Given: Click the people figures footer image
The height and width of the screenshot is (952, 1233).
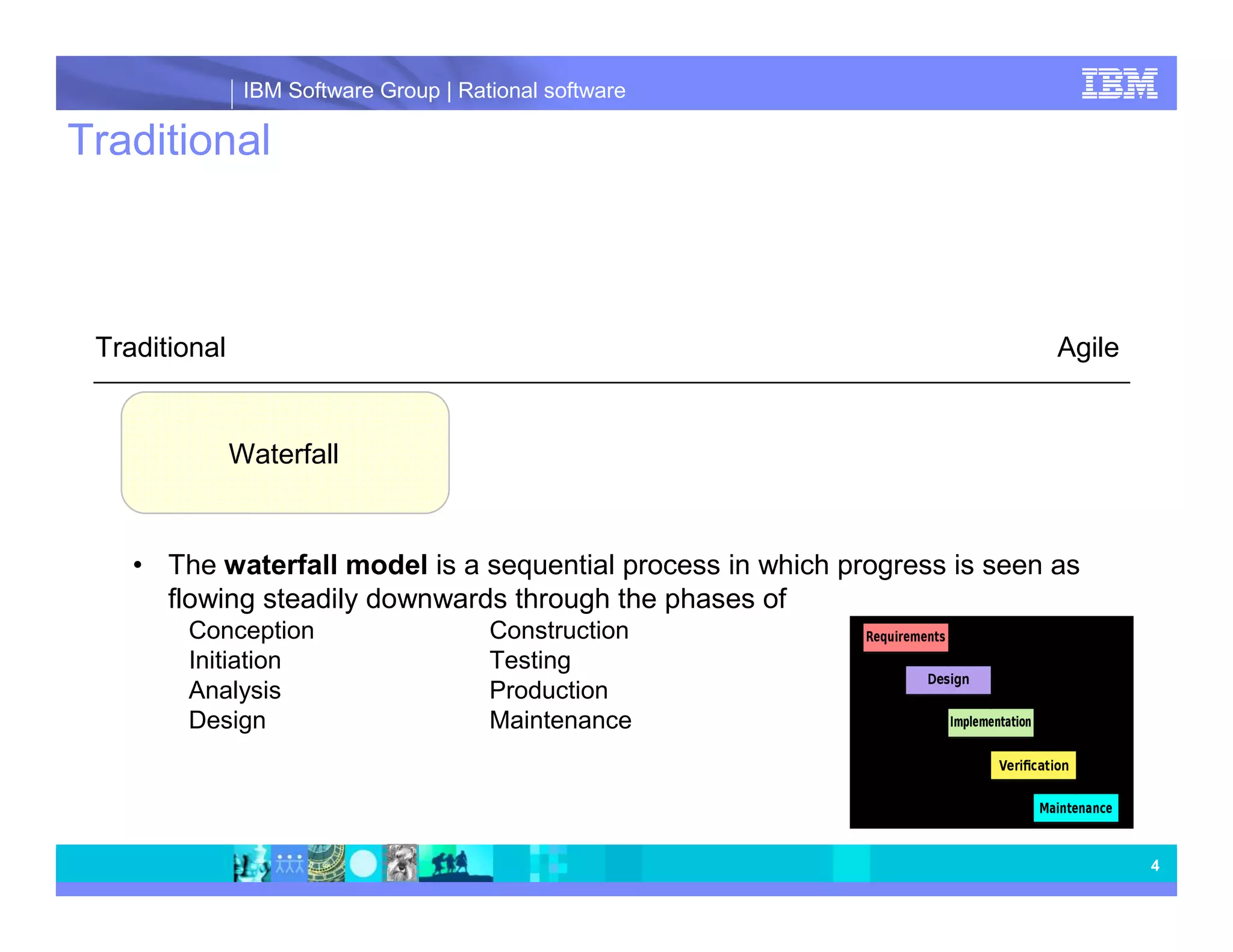Looking at the screenshot, I should (x=290, y=864).
